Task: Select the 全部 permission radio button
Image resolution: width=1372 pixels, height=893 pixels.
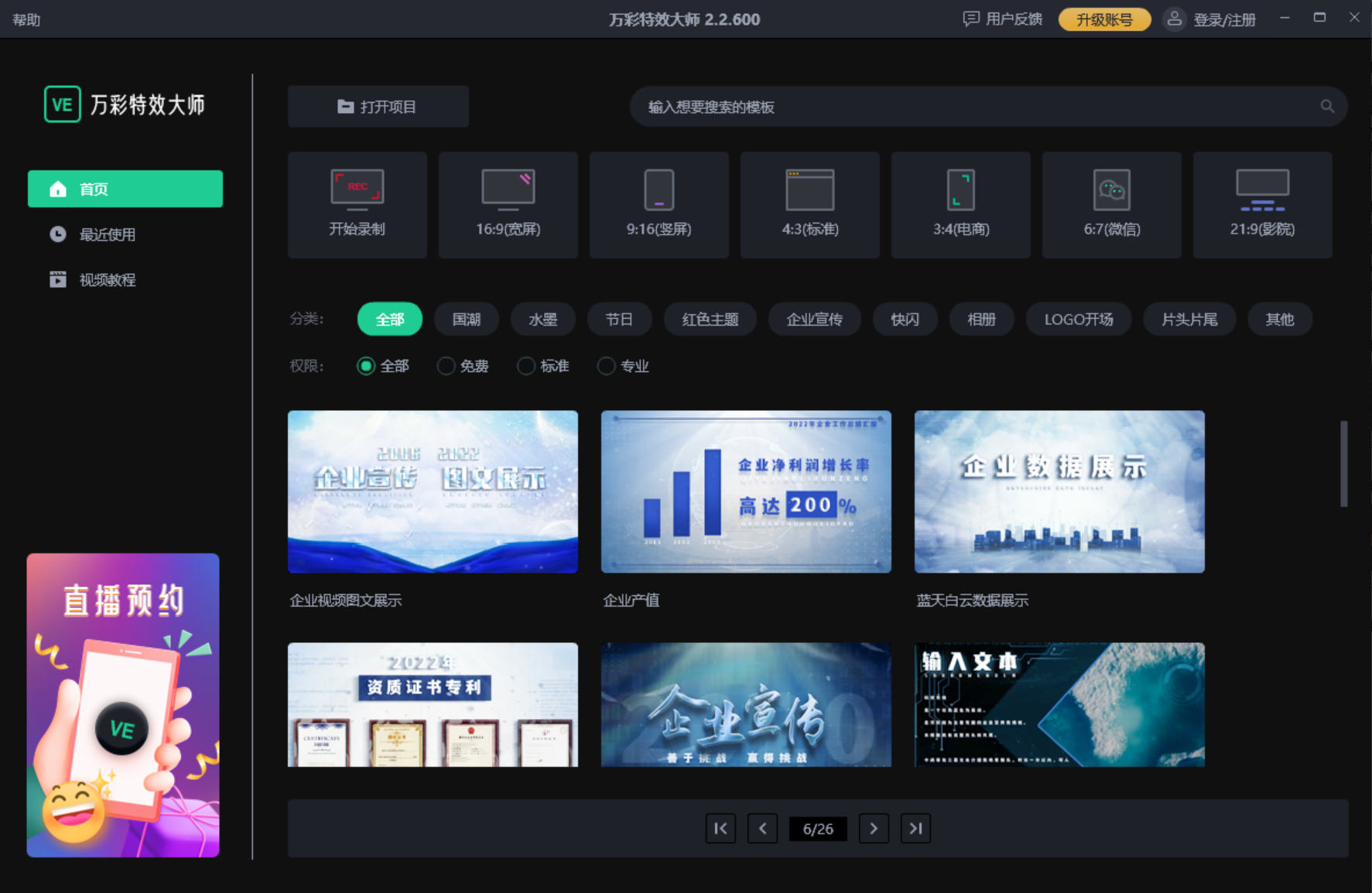Action: [366, 366]
